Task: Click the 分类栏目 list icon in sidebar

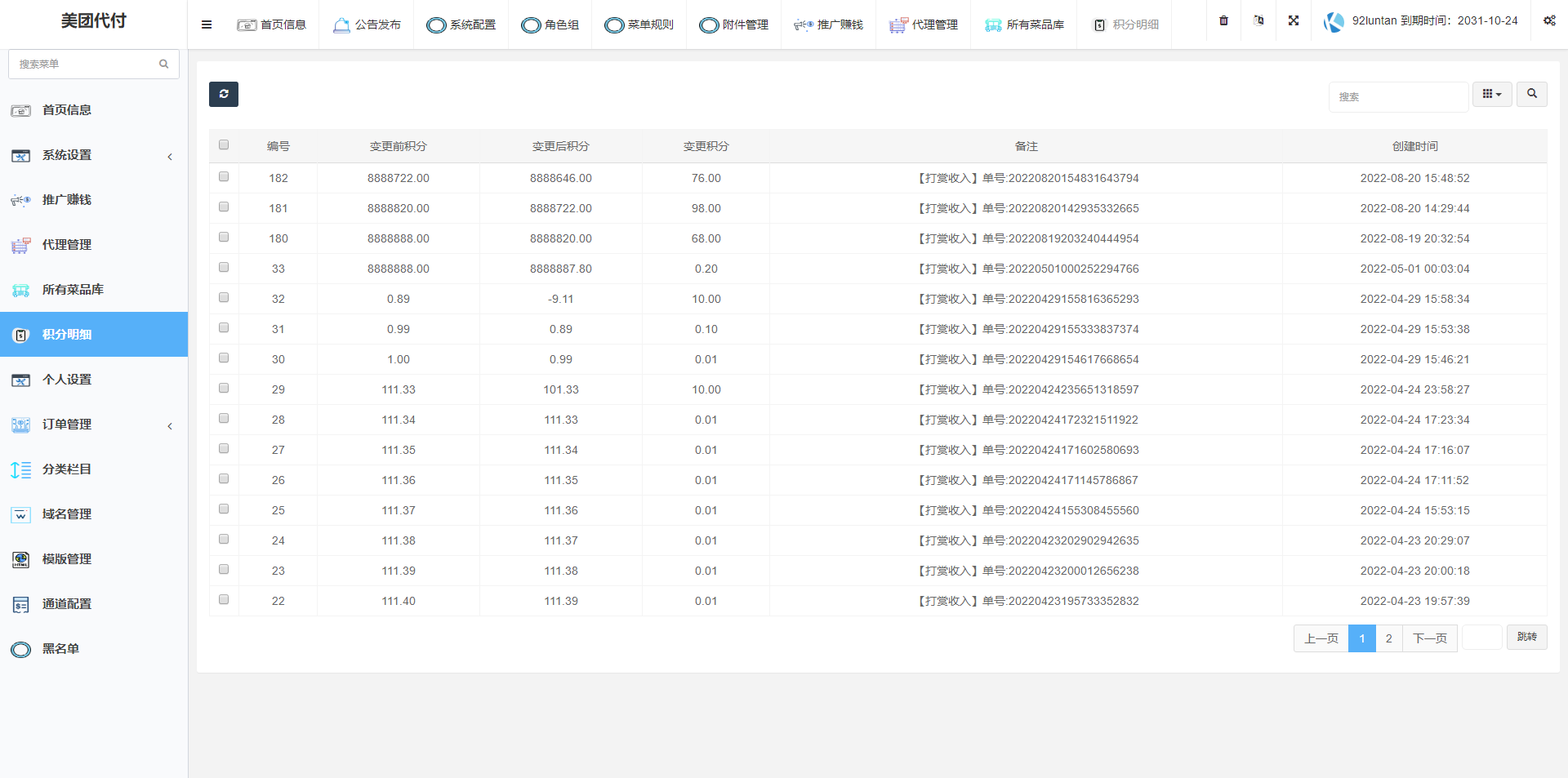Action: click(21, 469)
